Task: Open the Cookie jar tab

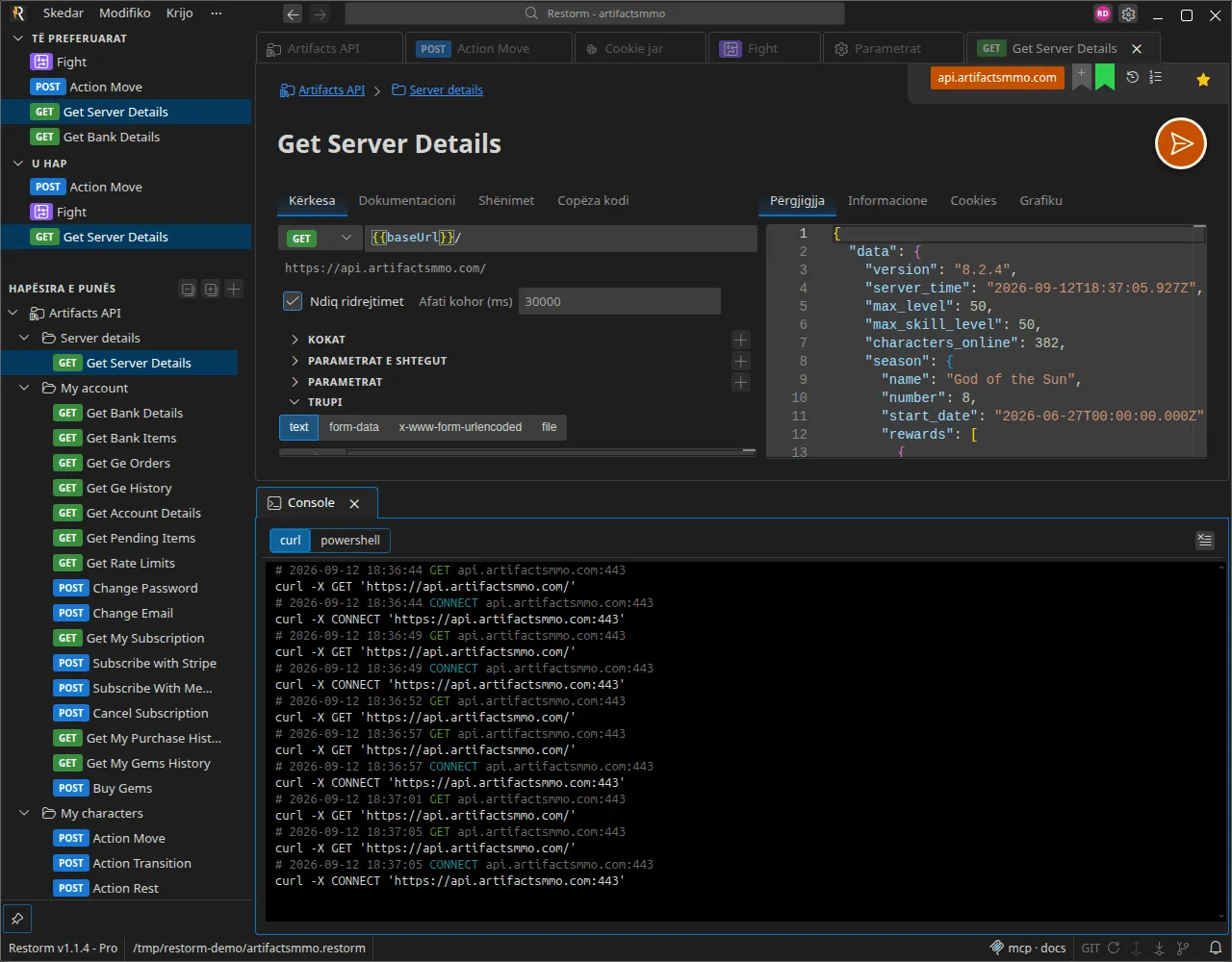Action: pyautogui.click(x=640, y=48)
